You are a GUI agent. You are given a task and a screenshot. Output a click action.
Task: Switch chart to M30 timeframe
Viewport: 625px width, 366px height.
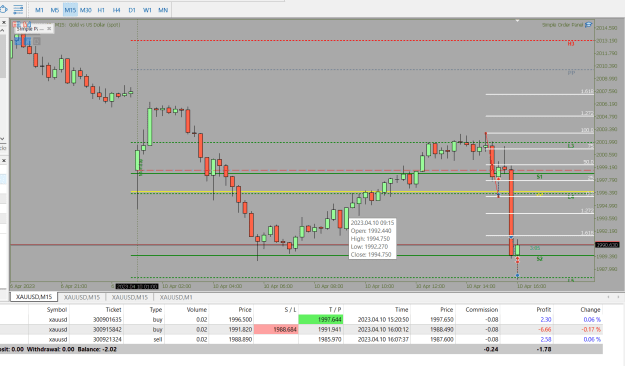85,10
